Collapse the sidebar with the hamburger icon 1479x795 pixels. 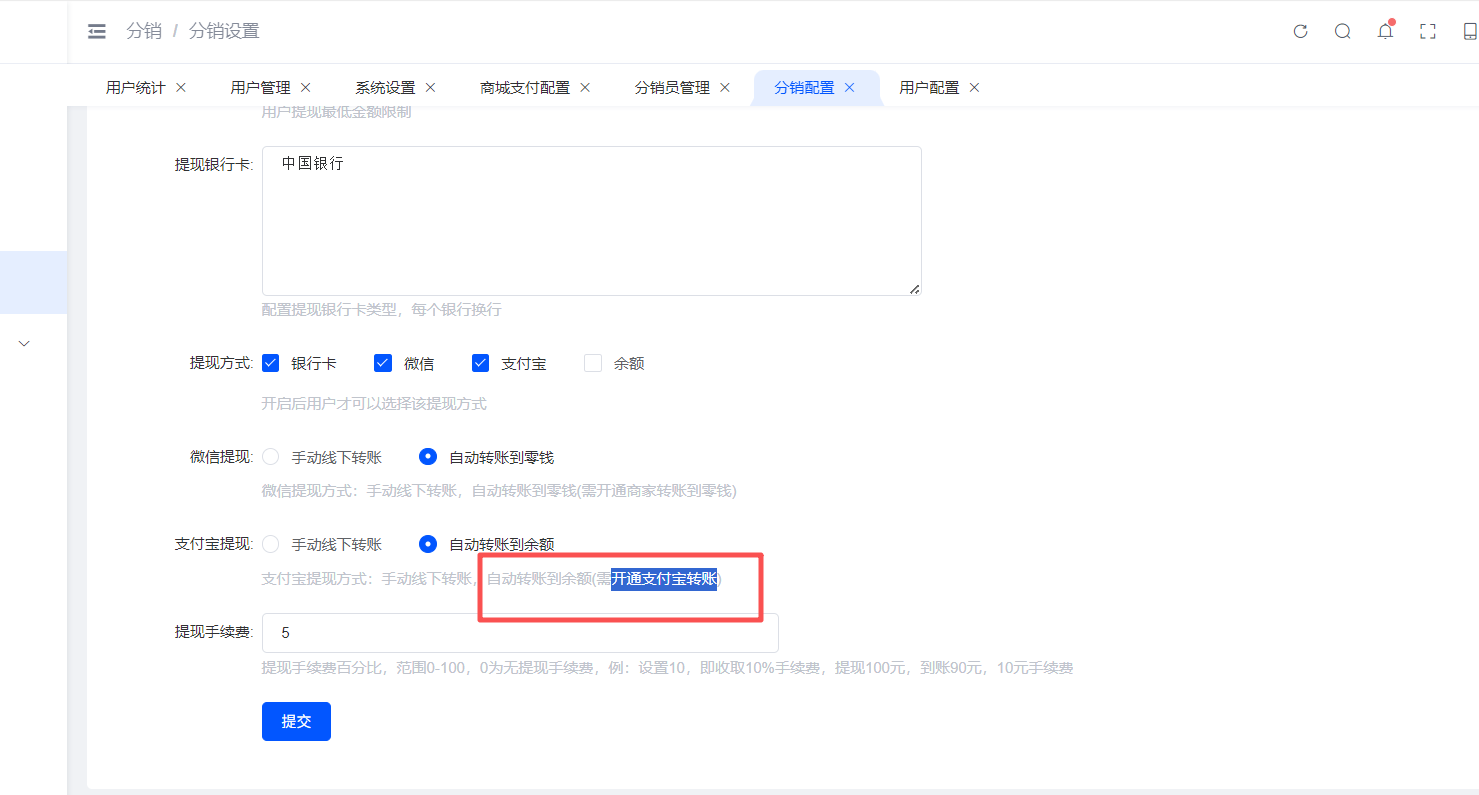pos(97,32)
